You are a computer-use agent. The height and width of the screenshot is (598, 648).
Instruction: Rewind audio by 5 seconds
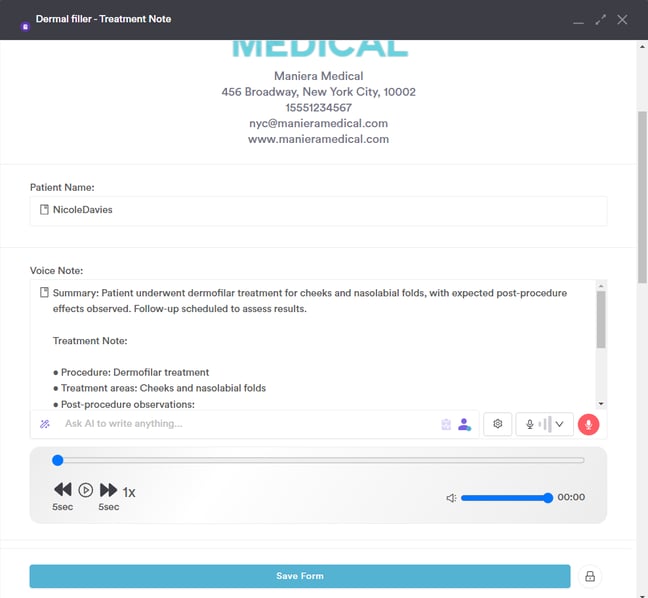click(63, 490)
